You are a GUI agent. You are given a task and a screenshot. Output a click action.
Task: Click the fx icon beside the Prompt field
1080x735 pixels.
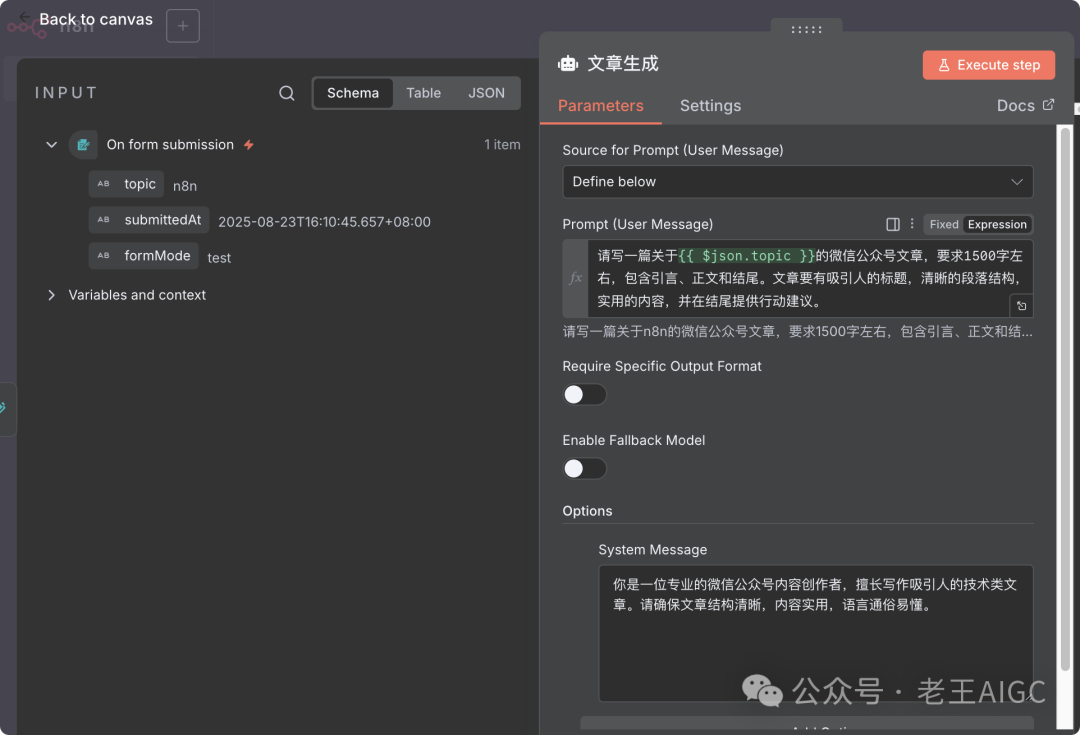pos(575,277)
